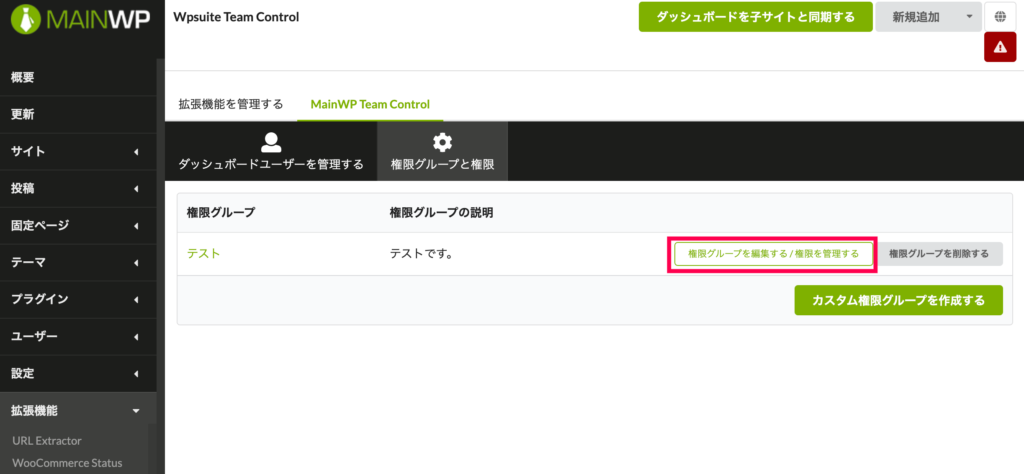Open 権限グループと権限 tab
1024x474 pixels.
(442, 151)
